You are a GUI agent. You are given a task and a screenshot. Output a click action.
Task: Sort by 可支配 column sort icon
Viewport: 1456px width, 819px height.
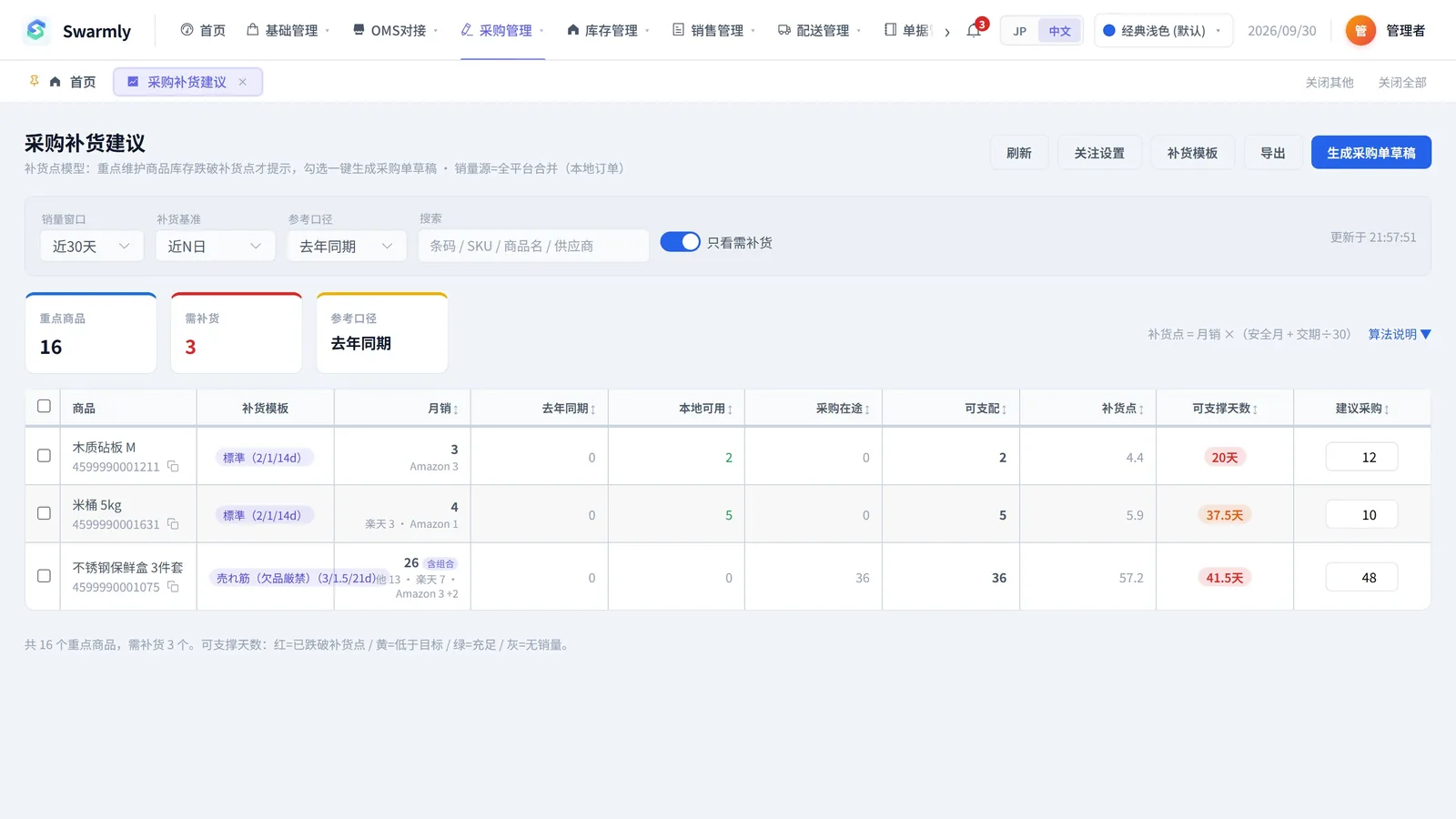pyautogui.click(x=1004, y=409)
